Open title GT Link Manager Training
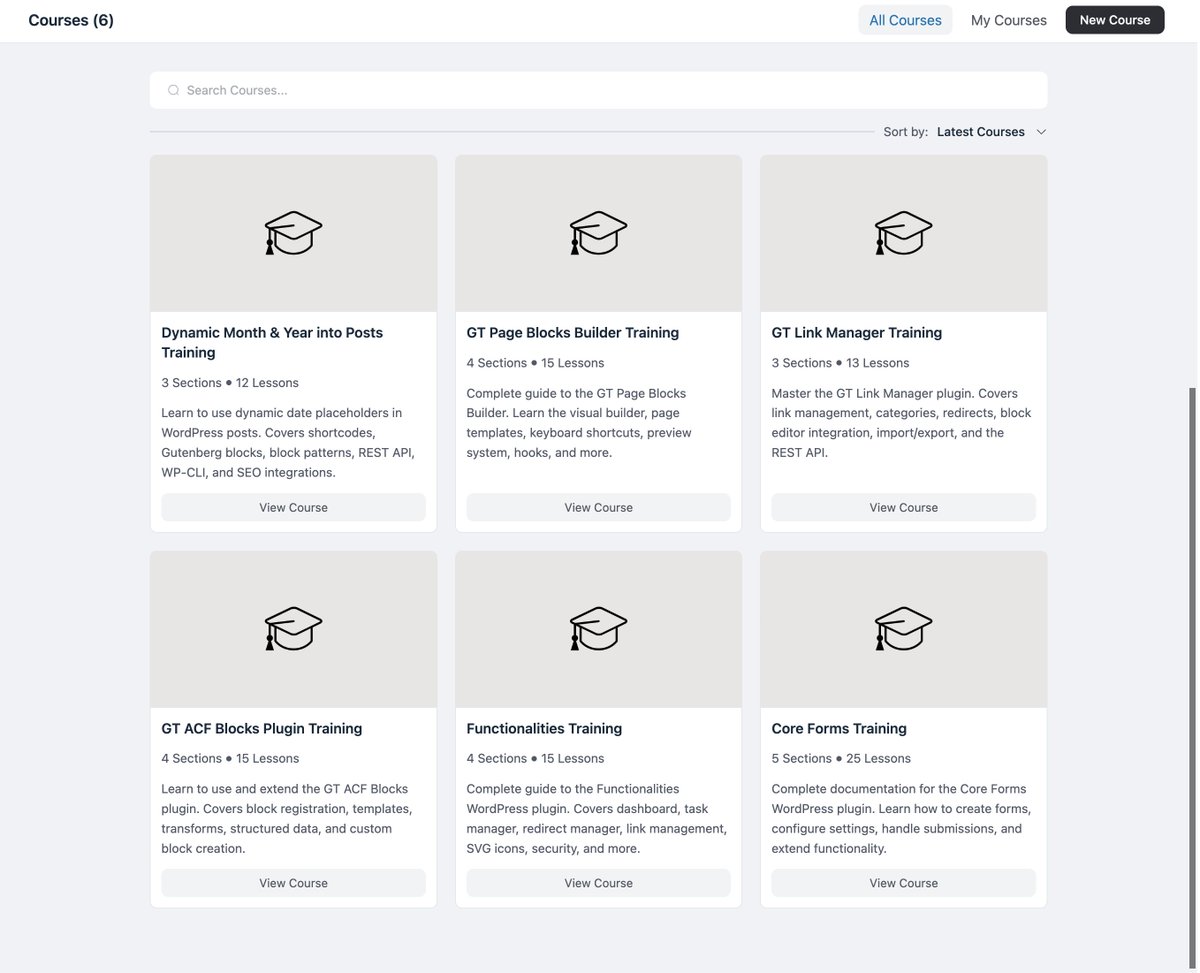 [x=857, y=333]
